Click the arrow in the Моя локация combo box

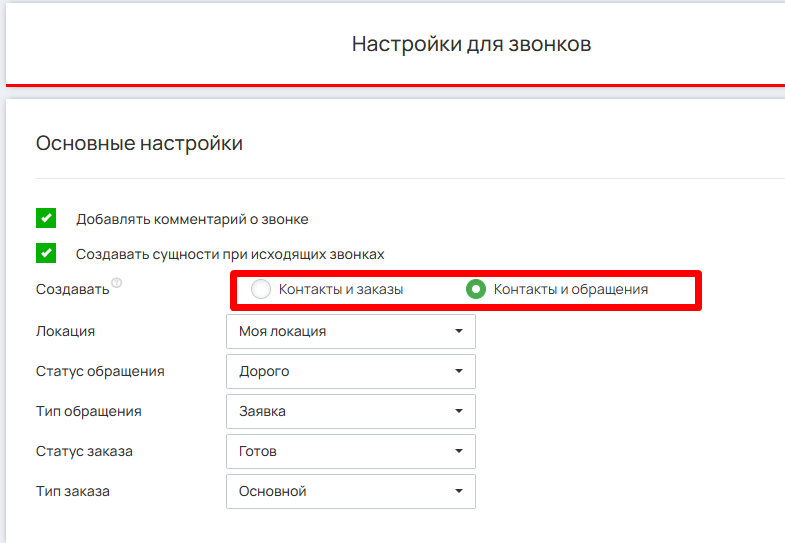pyautogui.click(x=458, y=331)
